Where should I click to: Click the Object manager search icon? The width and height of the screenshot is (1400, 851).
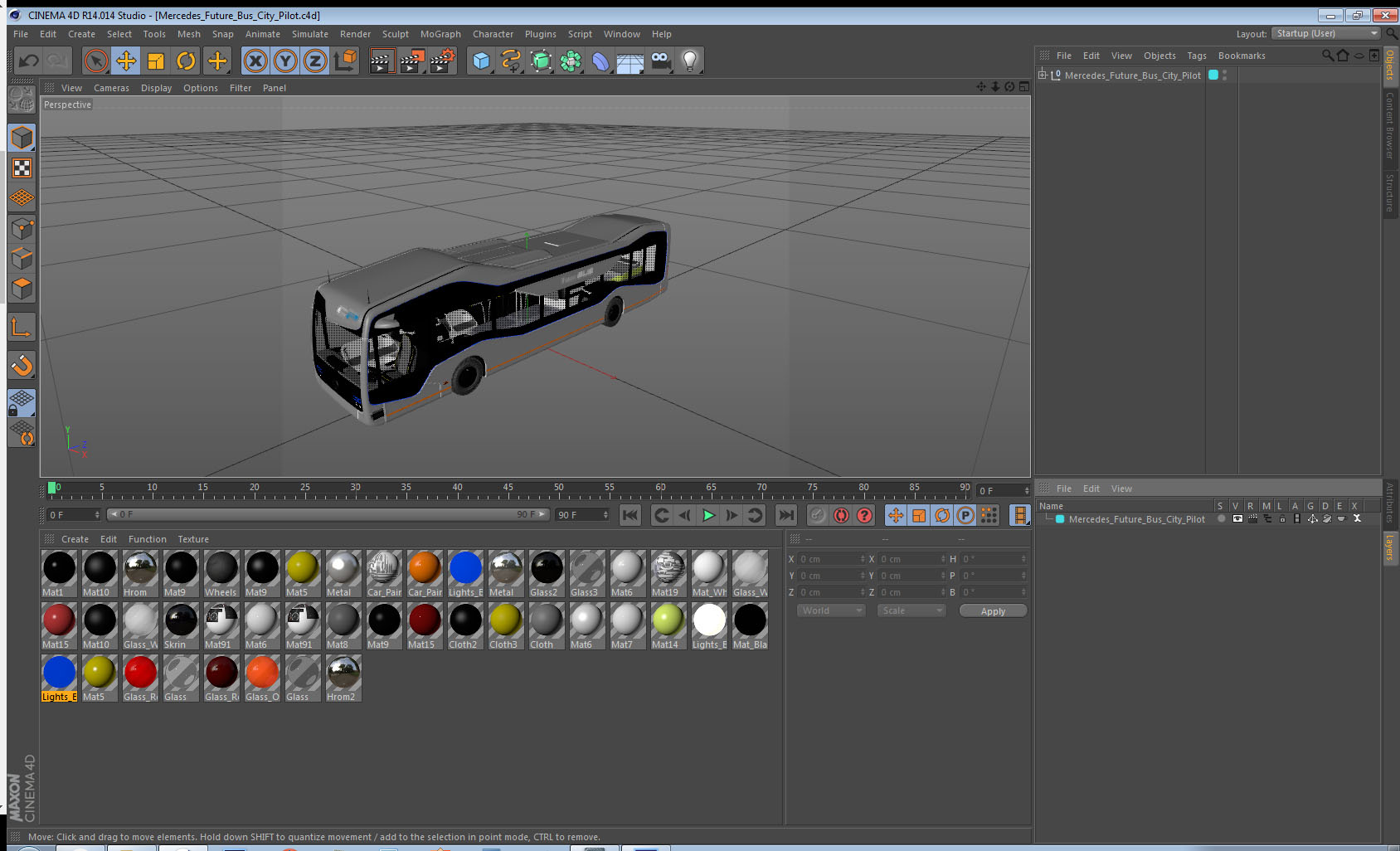[1328, 56]
